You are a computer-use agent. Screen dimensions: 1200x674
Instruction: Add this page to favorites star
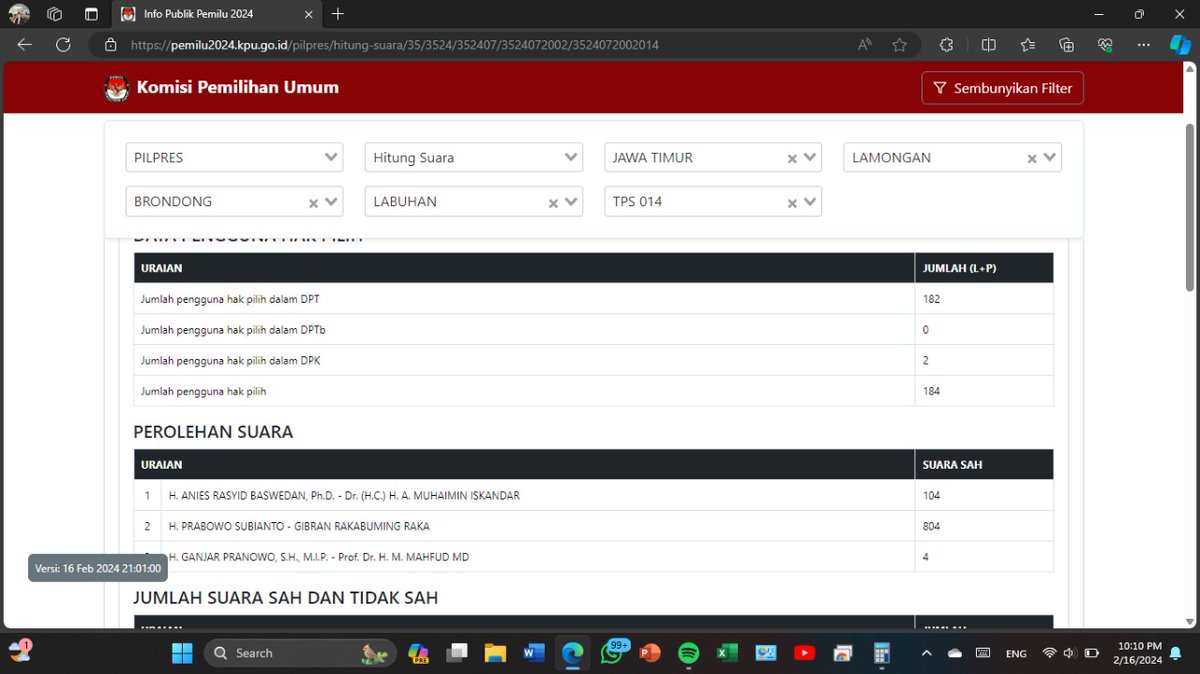coord(899,44)
